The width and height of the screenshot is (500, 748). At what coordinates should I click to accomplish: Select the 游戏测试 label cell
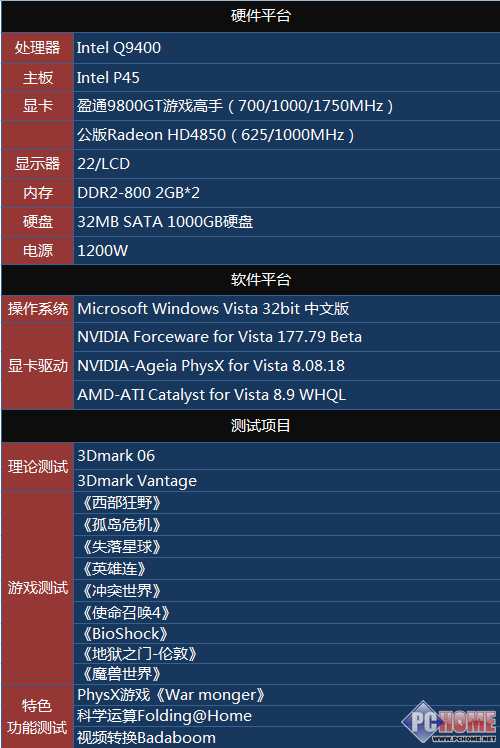(38, 588)
